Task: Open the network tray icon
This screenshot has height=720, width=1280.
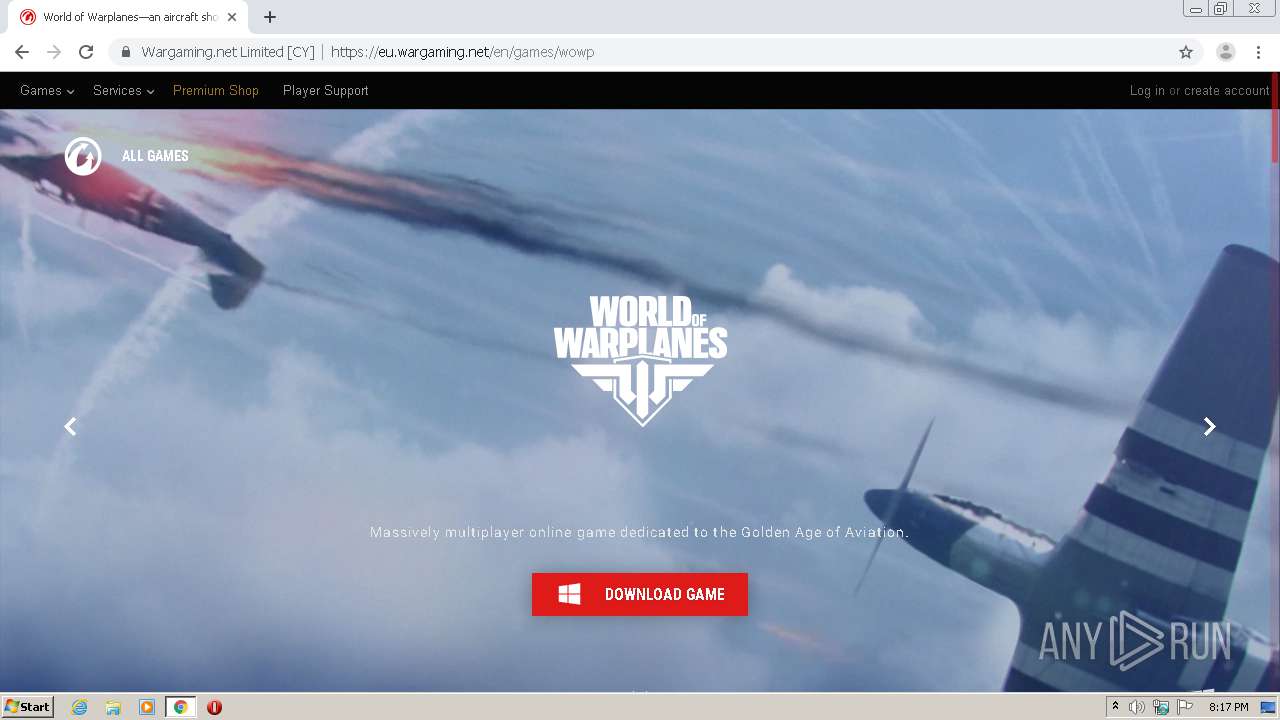Action: pyautogui.click(x=1161, y=707)
